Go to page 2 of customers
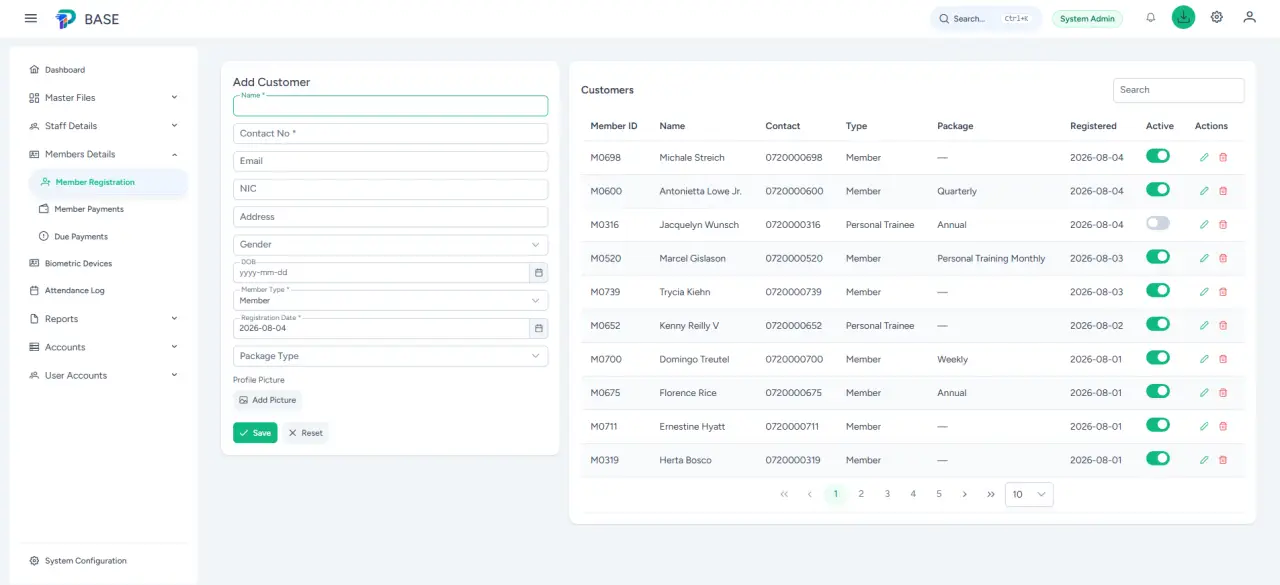The image size is (1280, 585). click(x=861, y=494)
